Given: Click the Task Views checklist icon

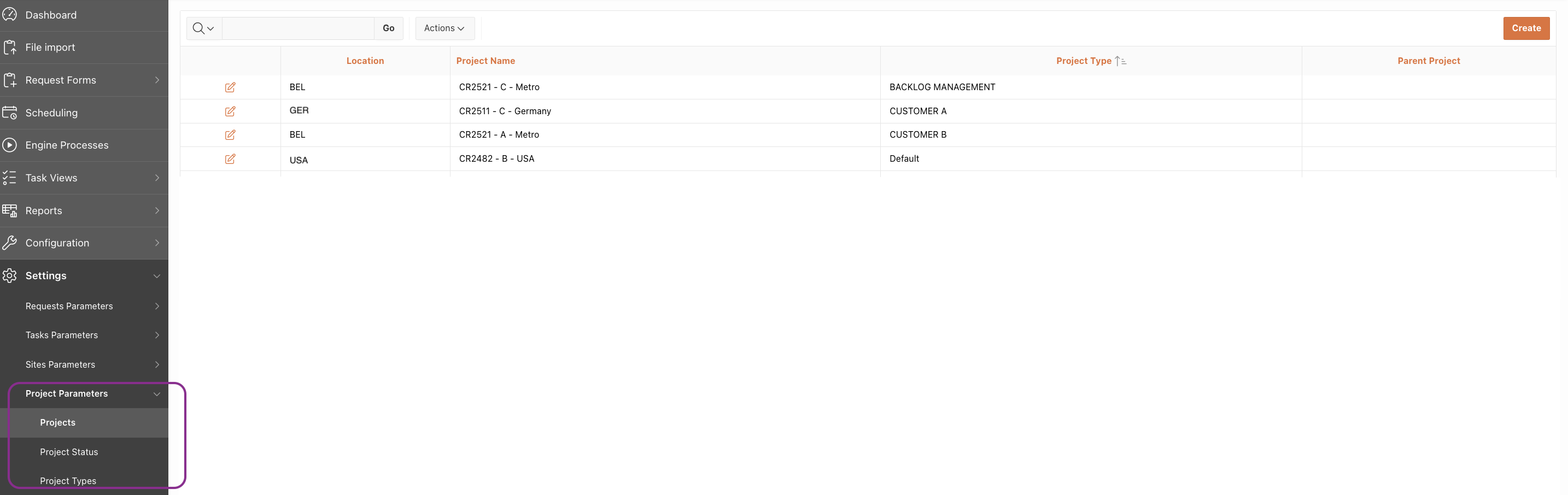Looking at the screenshot, I should pyautogui.click(x=10, y=178).
